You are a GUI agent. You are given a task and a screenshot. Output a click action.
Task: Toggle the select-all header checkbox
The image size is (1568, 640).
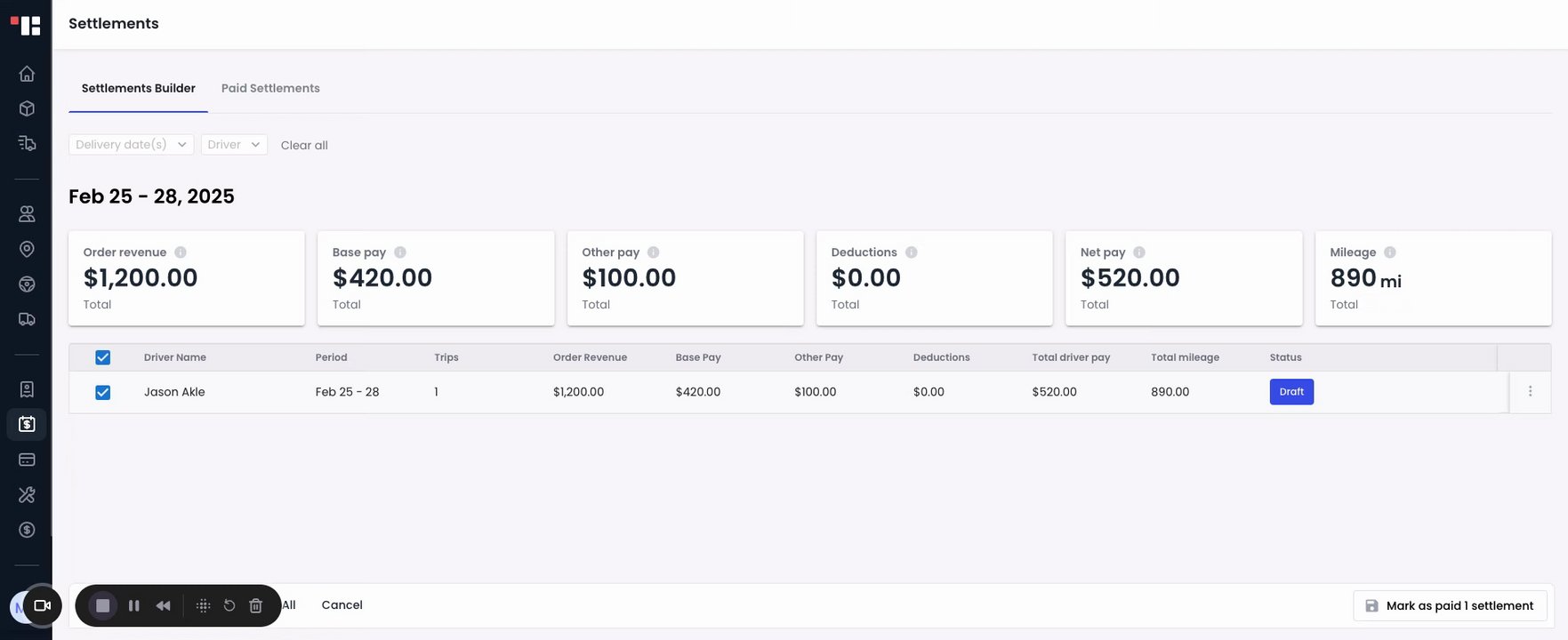103,357
